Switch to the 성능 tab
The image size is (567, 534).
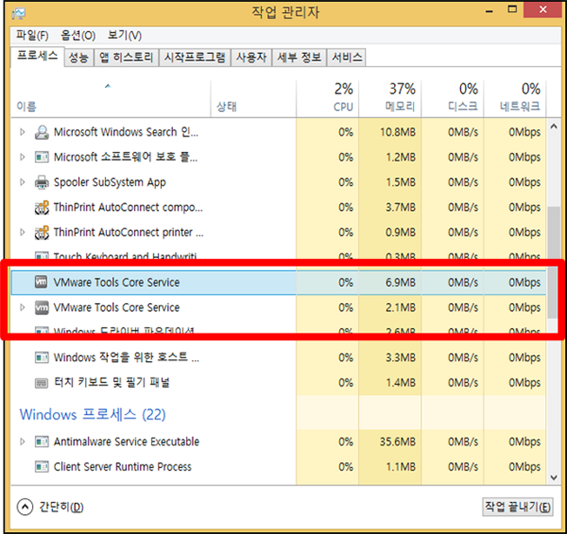click(79, 57)
